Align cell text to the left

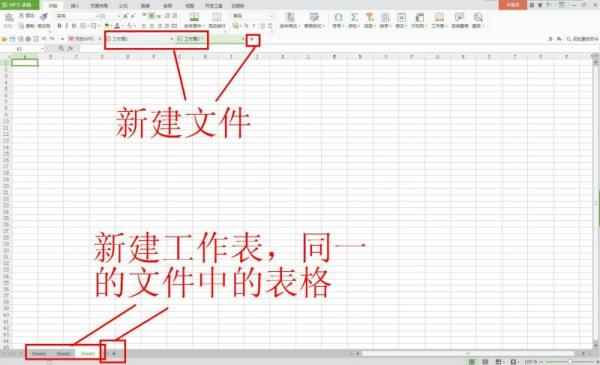pyautogui.click(x=144, y=26)
